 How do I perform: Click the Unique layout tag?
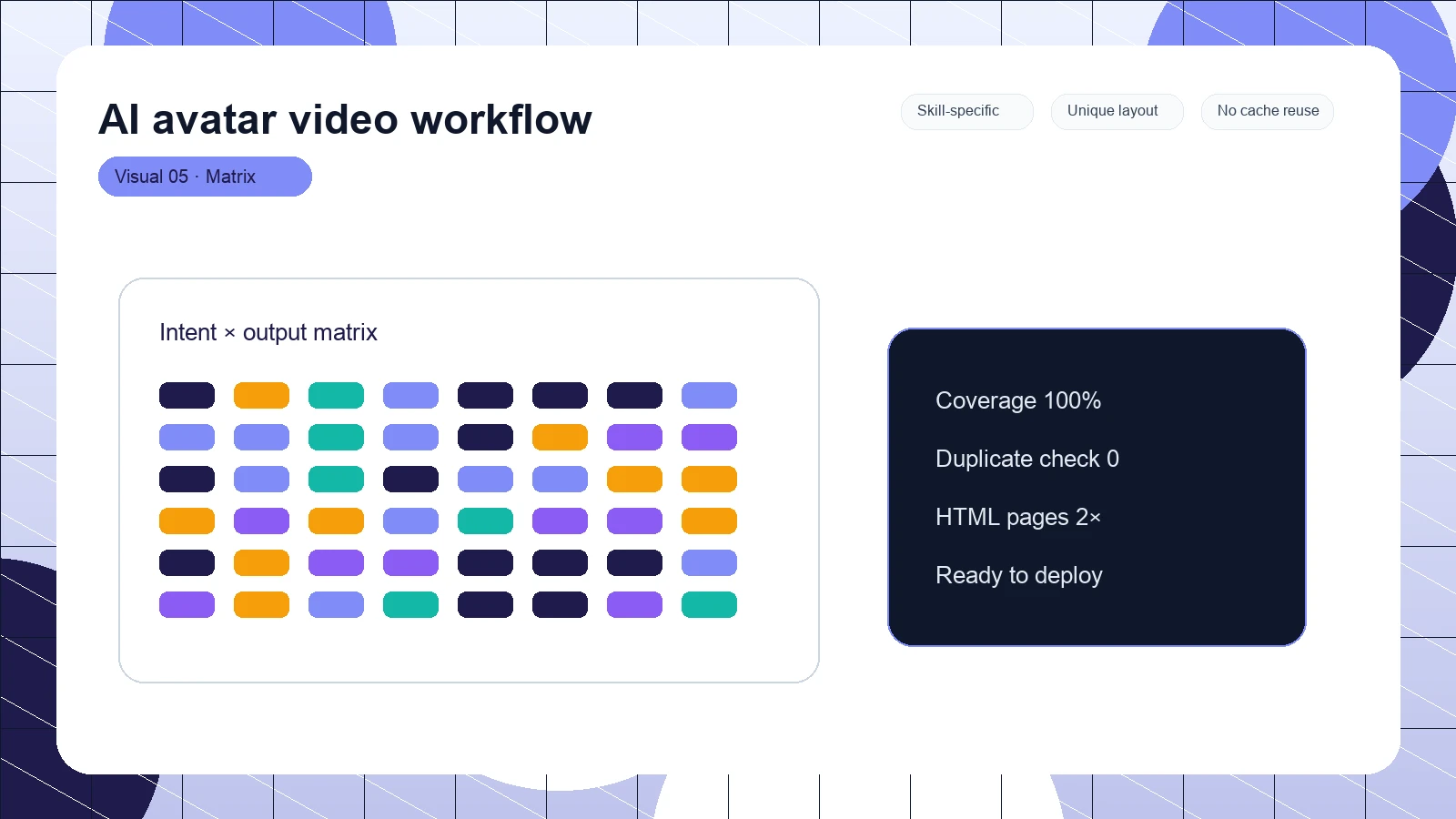(x=1117, y=111)
